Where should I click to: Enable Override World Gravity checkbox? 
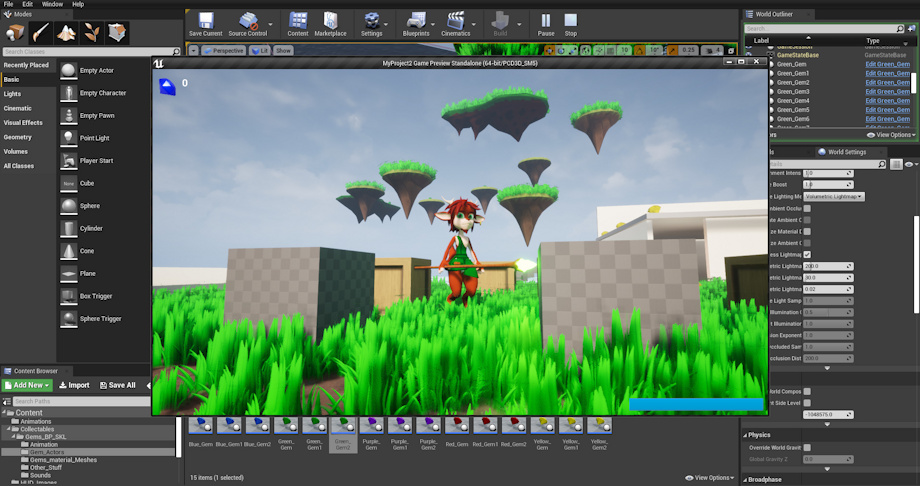[x=807, y=447]
